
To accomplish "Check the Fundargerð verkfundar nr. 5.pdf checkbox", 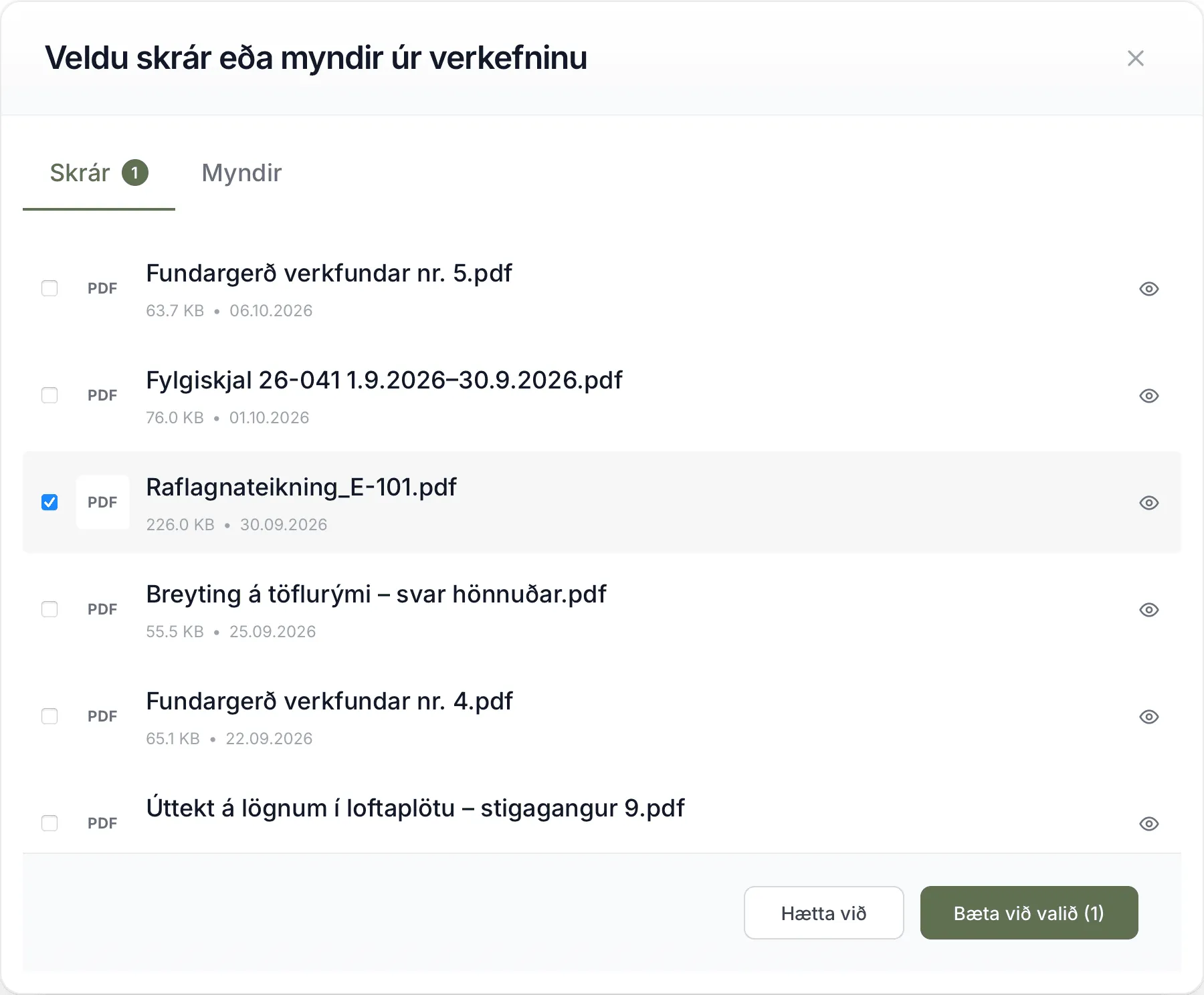I will [x=49, y=288].
